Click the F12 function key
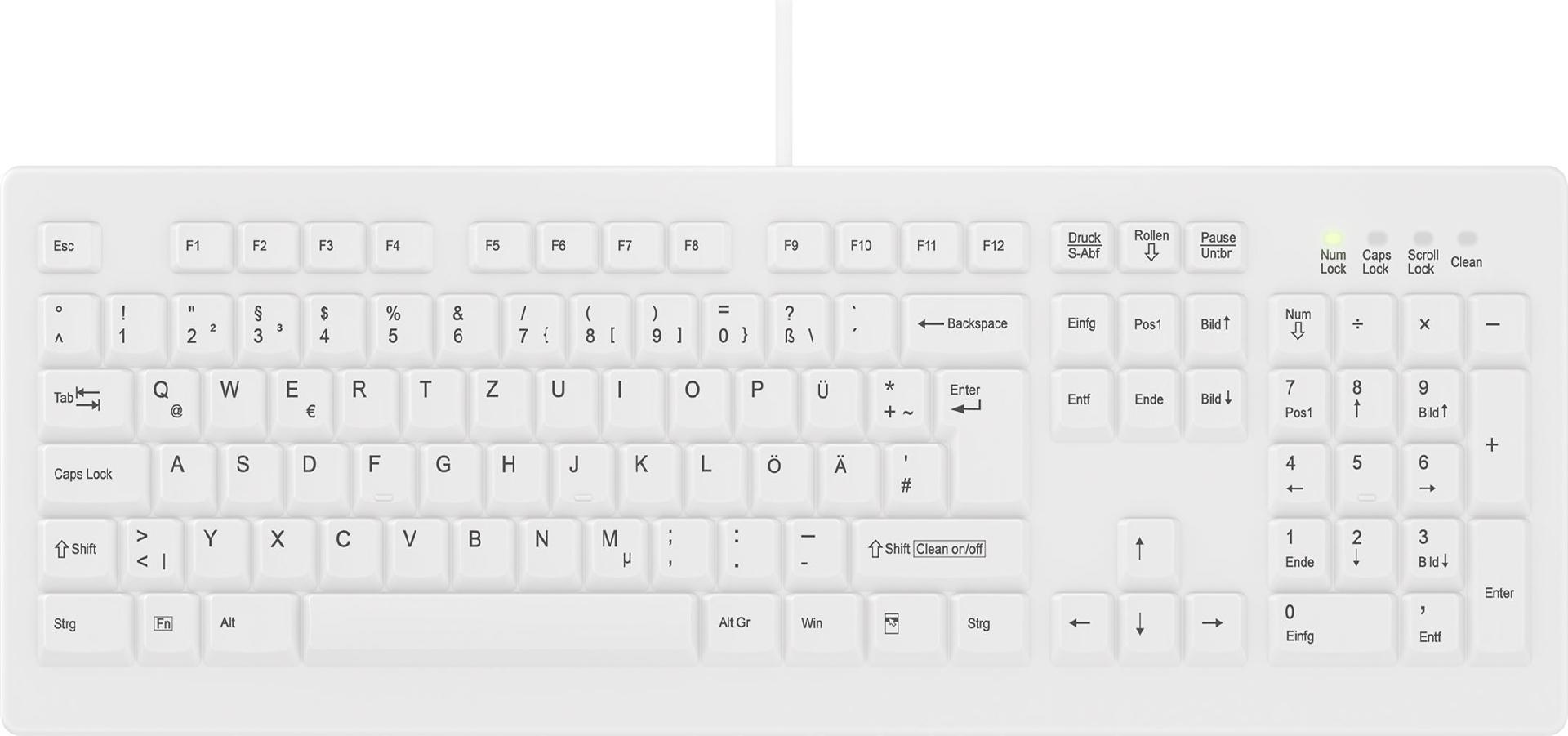This screenshot has width=1568, height=736. pyautogui.click(x=998, y=247)
